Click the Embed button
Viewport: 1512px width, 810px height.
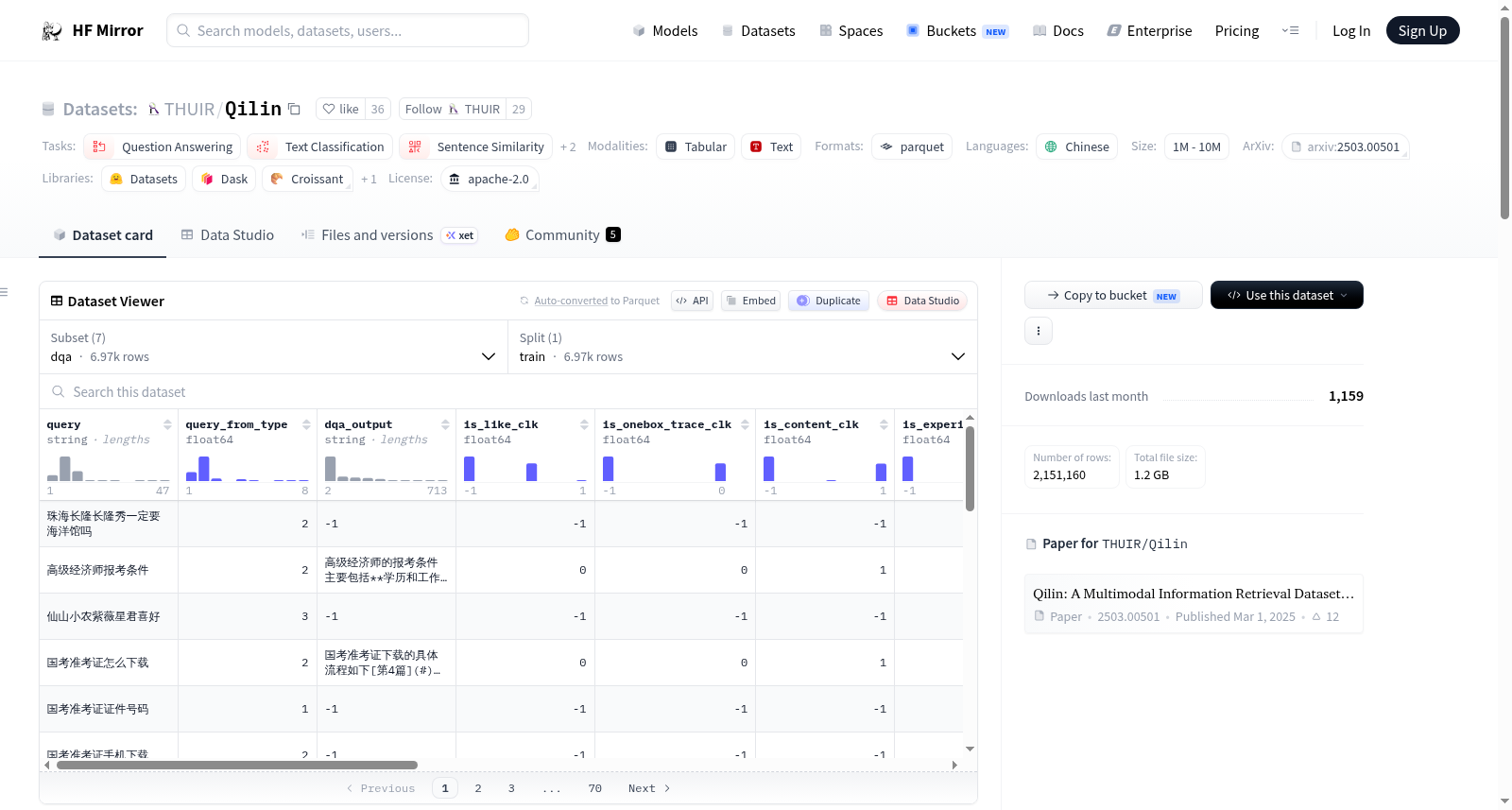click(749, 301)
